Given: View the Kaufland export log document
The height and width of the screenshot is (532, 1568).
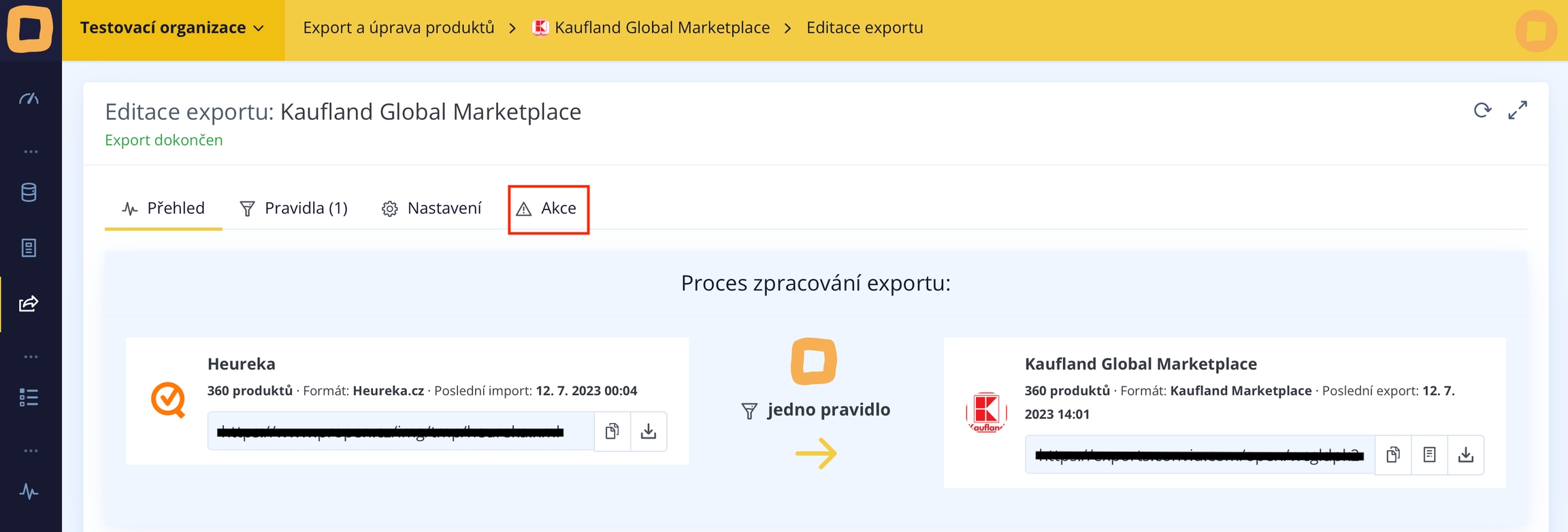Looking at the screenshot, I should pyautogui.click(x=1429, y=454).
